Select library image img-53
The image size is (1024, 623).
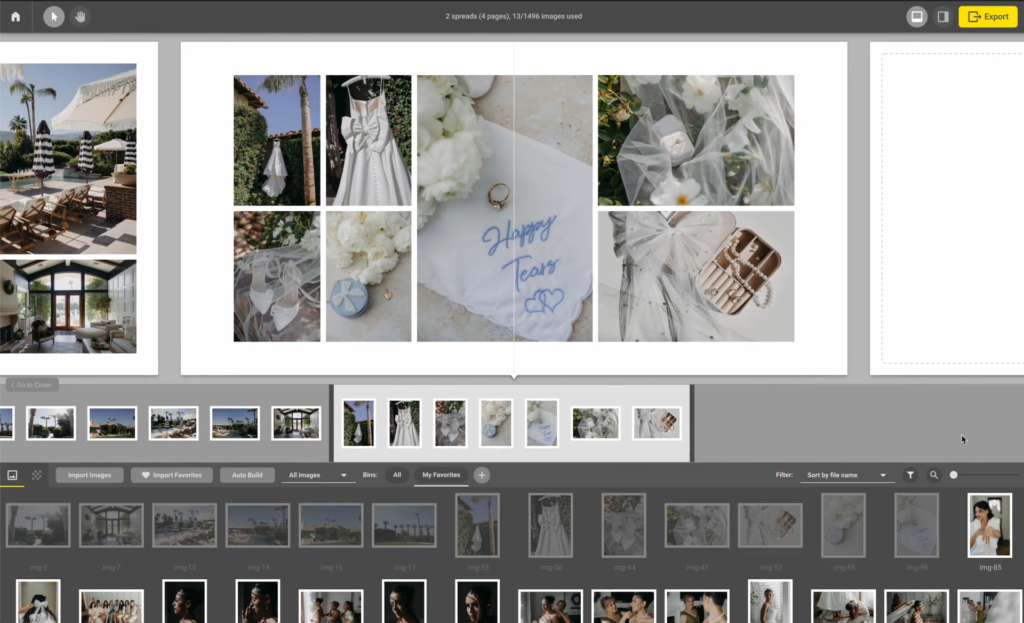pos(771,525)
